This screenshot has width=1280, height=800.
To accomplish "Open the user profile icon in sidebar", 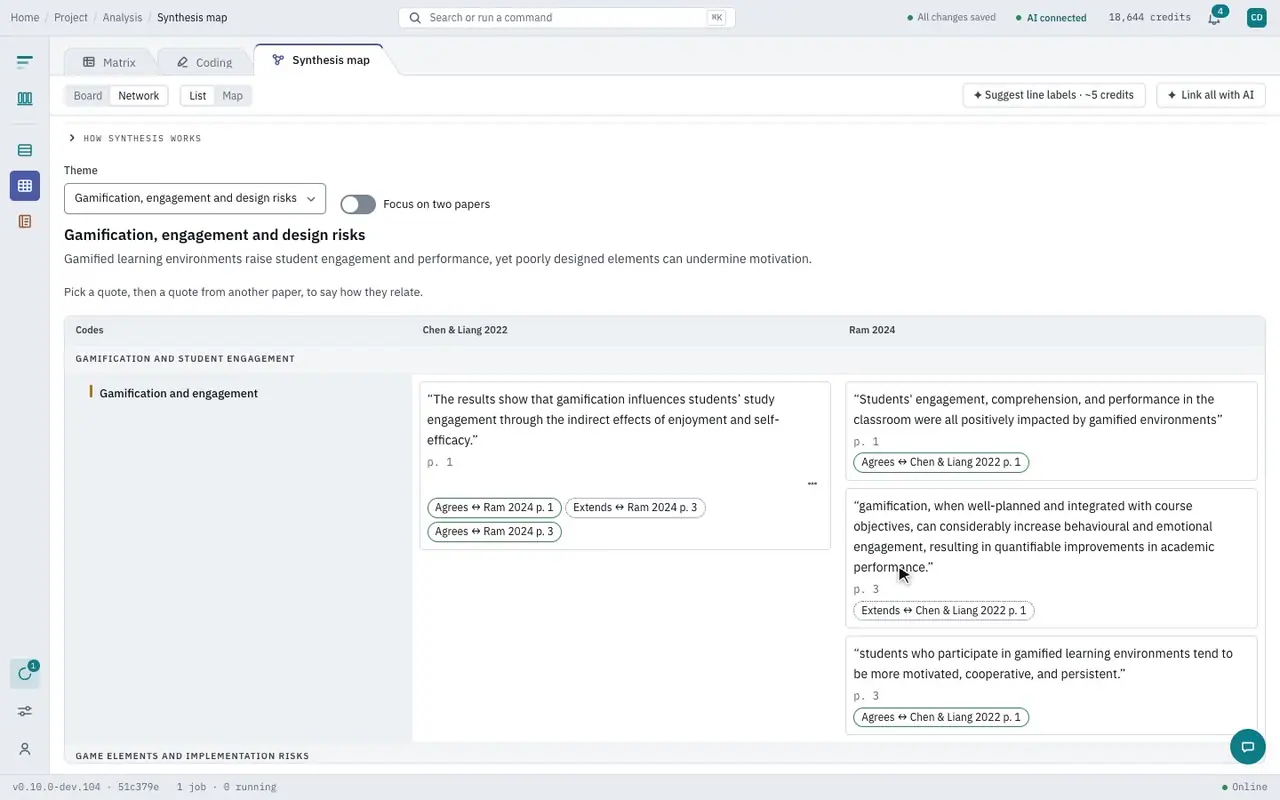I will pos(25,749).
